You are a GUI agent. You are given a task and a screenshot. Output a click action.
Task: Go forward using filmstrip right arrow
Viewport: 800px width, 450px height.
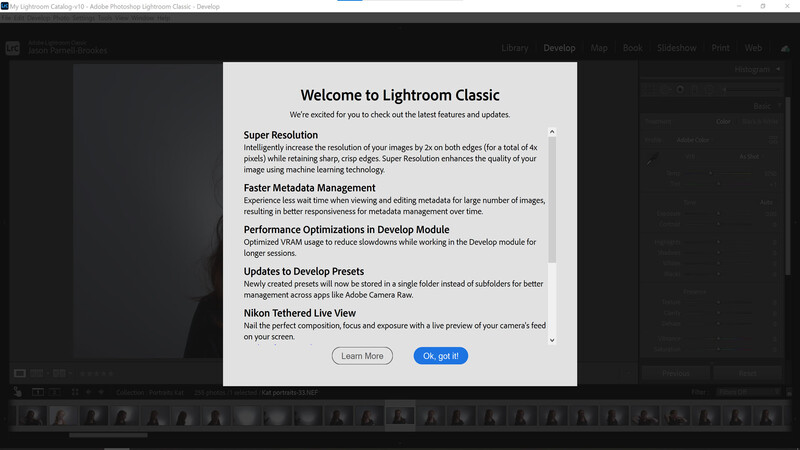[x=101, y=392]
